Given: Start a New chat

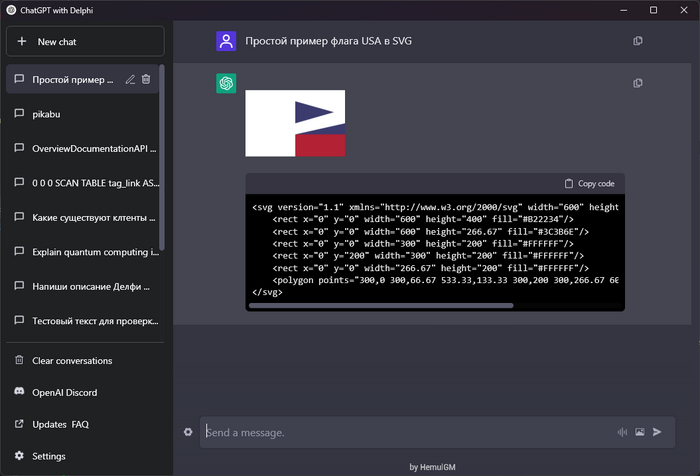Looking at the screenshot, I should (84, 42).
